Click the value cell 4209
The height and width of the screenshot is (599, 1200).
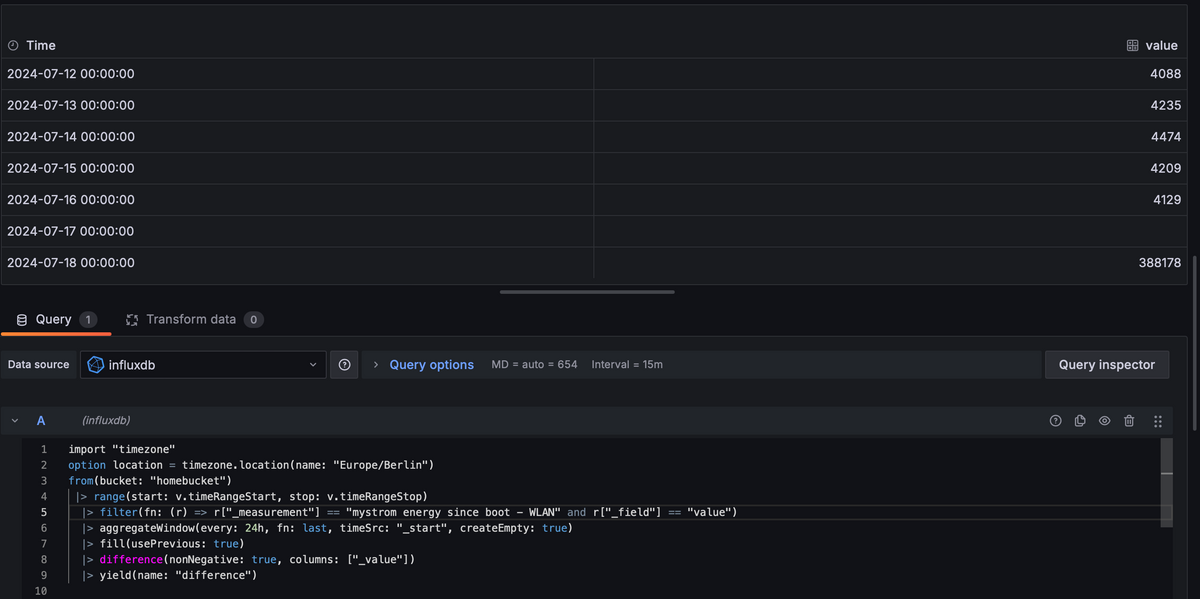coord(891,168)
